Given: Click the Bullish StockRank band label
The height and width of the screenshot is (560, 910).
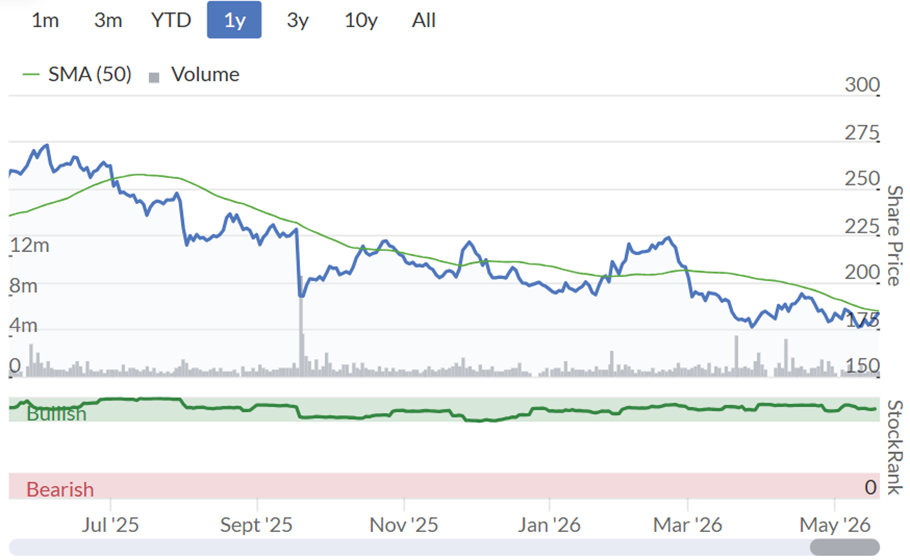Looking at the screenshot, I should [57, 414].
